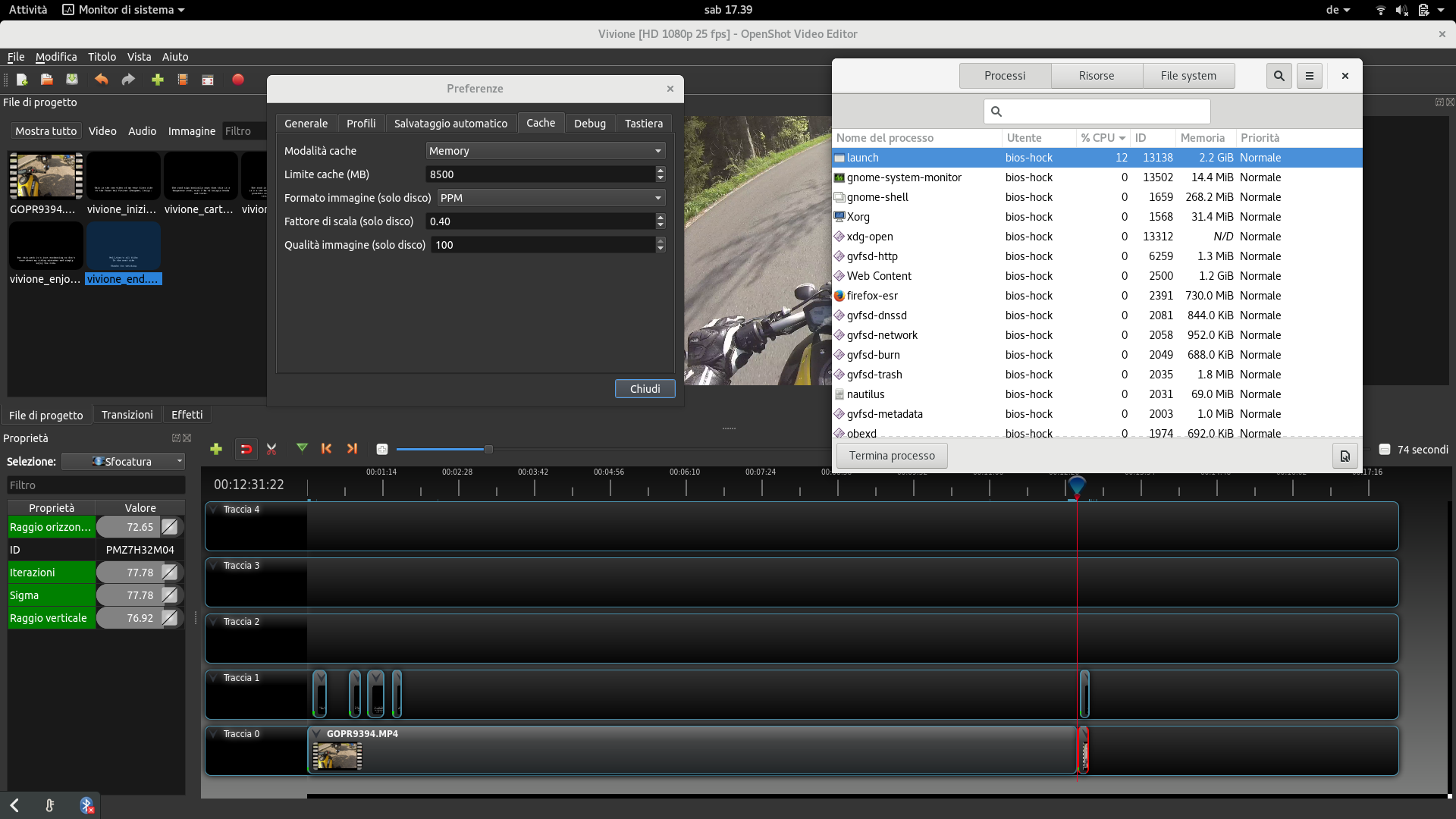Toggle the marker filter on the timeline

click(x=302, y=448)
